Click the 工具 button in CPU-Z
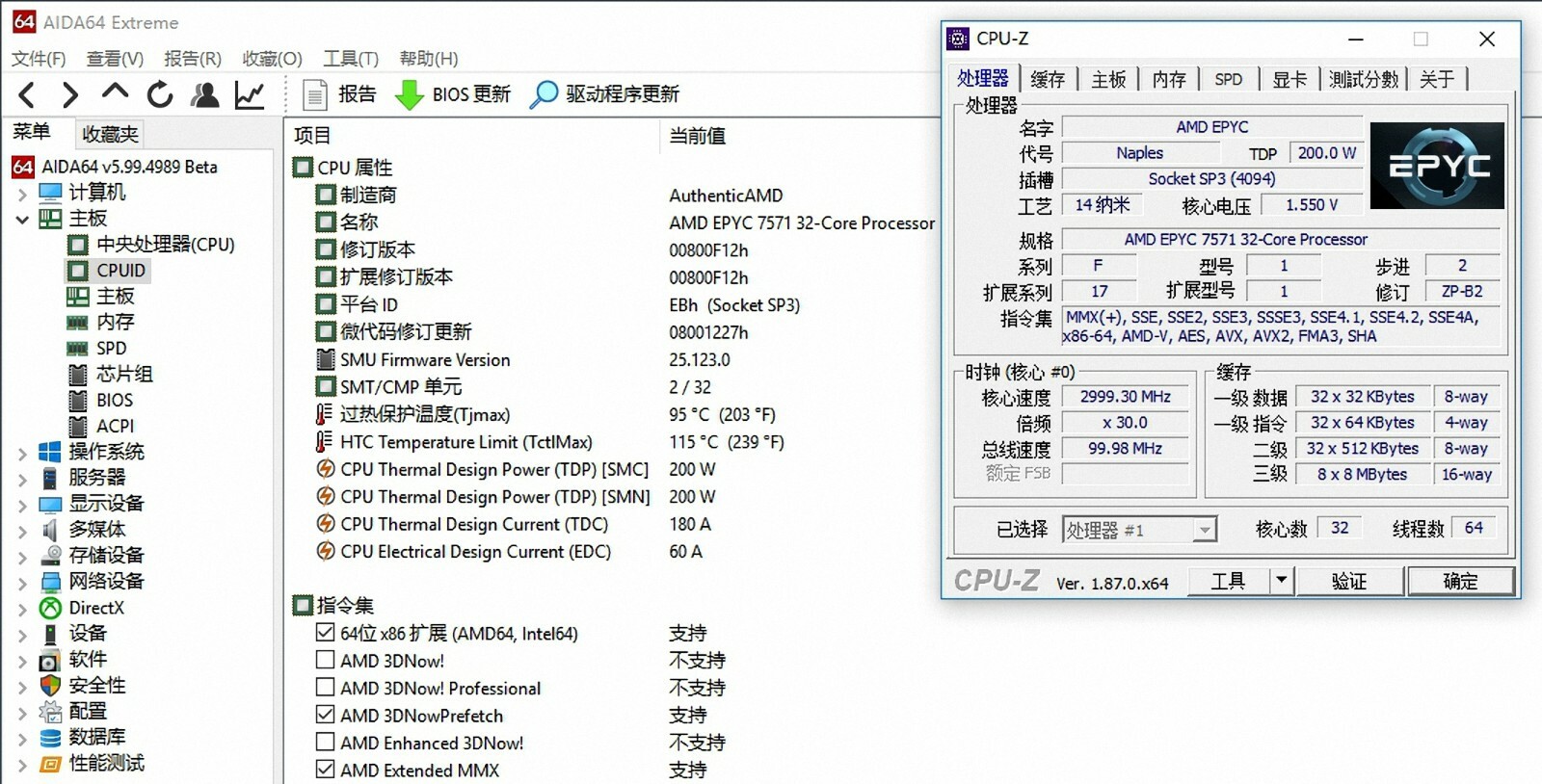 [1229, 581]
